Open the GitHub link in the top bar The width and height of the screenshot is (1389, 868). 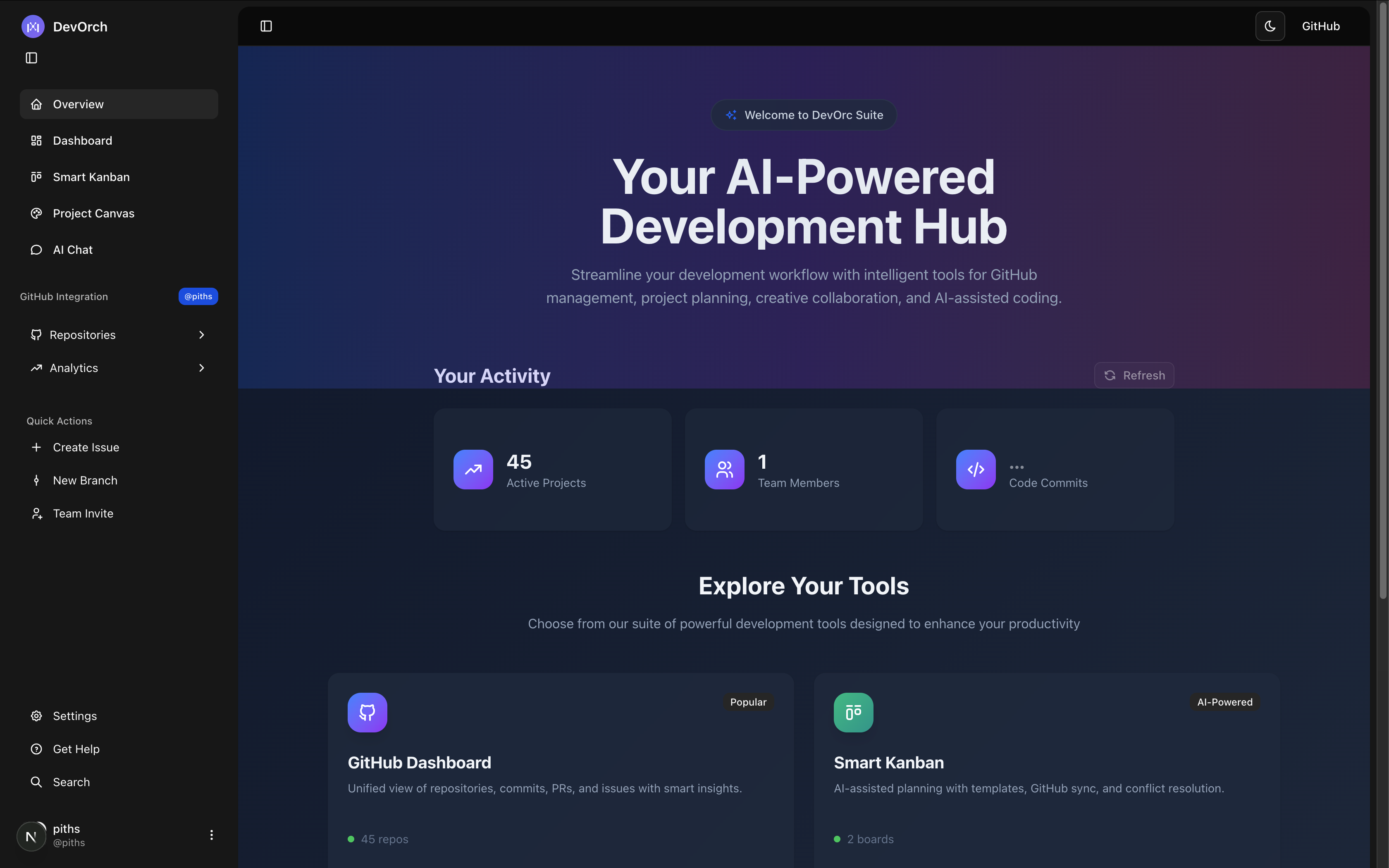[1320, 26]
